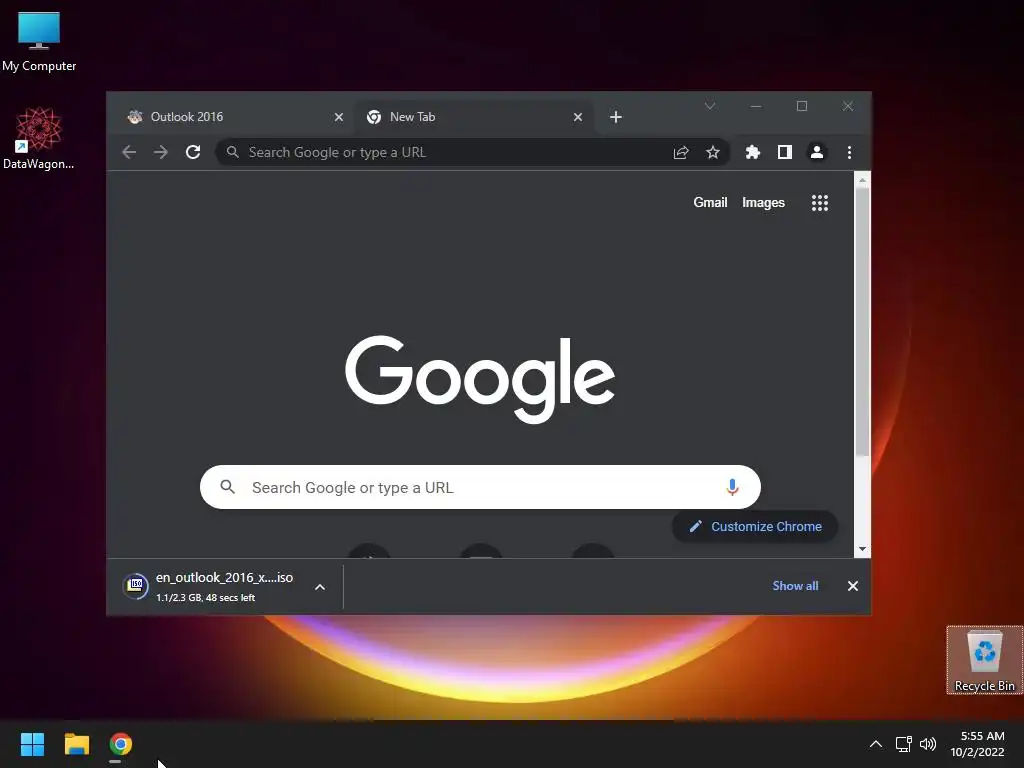Image resolution: width=1024 pixels, height=768 pixels.
Task: Click the Google logo
Action: pyautogui.click(x=480, y=379)
